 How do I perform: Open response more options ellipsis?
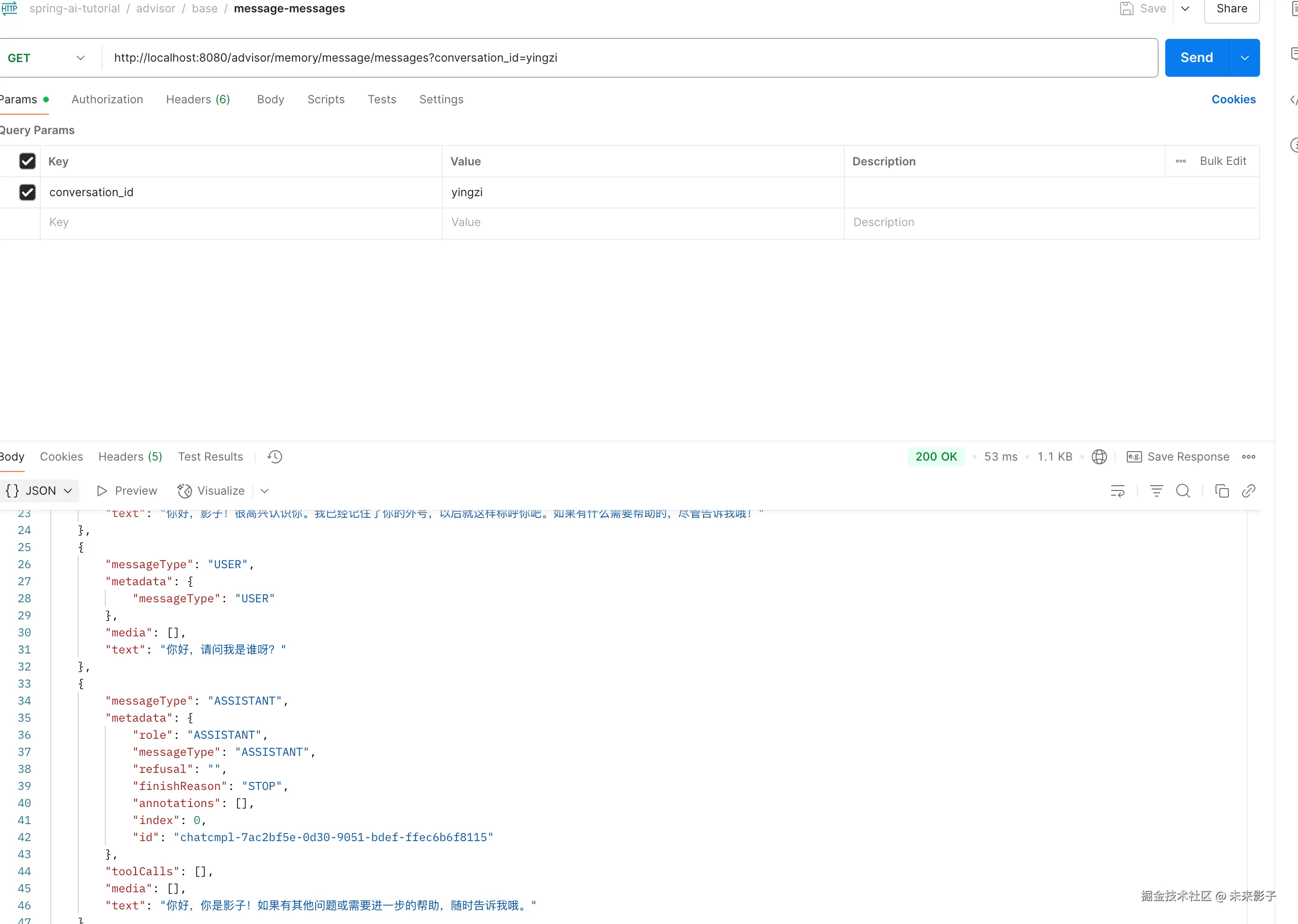click(x=1249, y=457)
